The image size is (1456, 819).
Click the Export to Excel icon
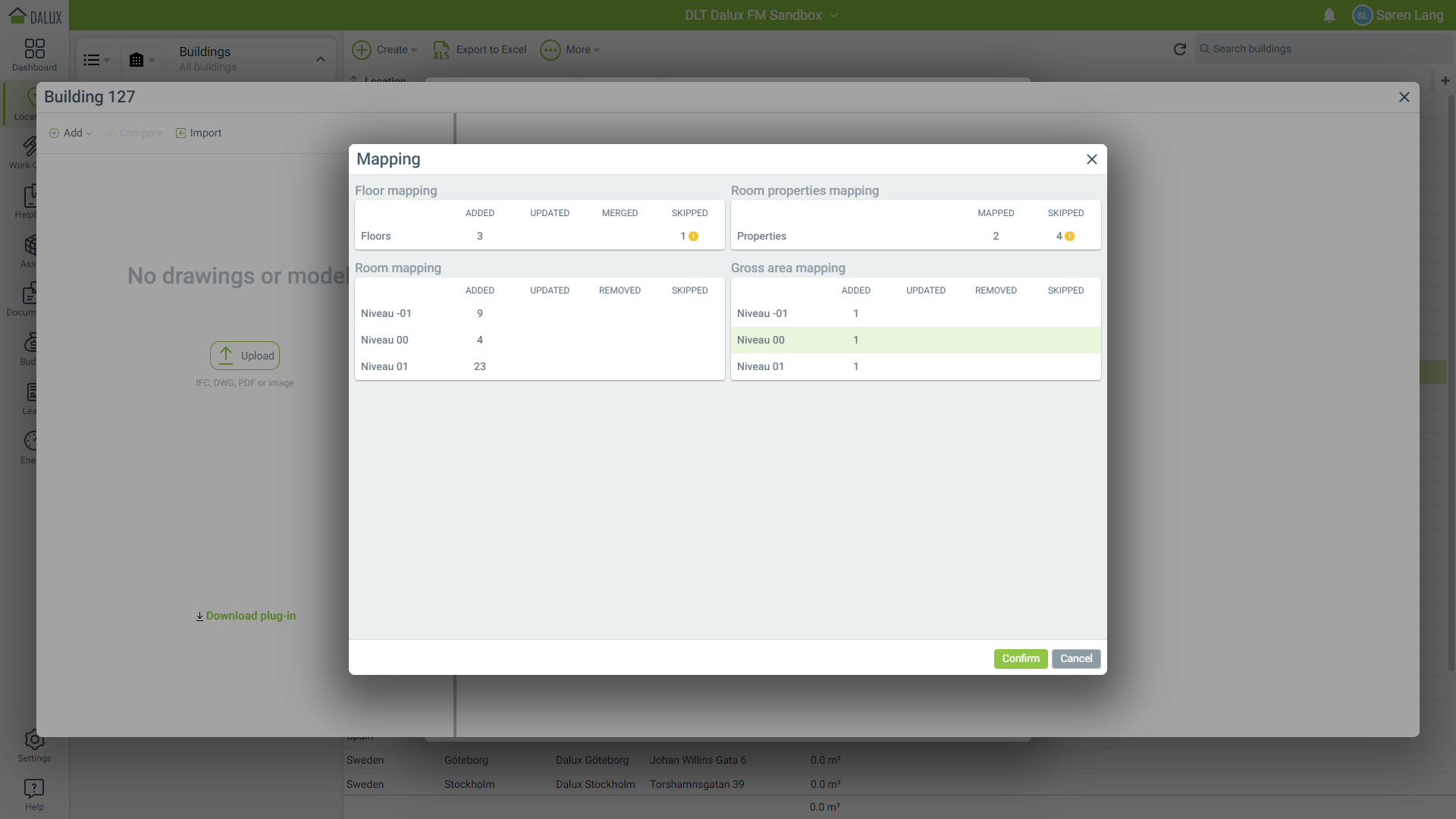click(x=441, y=50)
